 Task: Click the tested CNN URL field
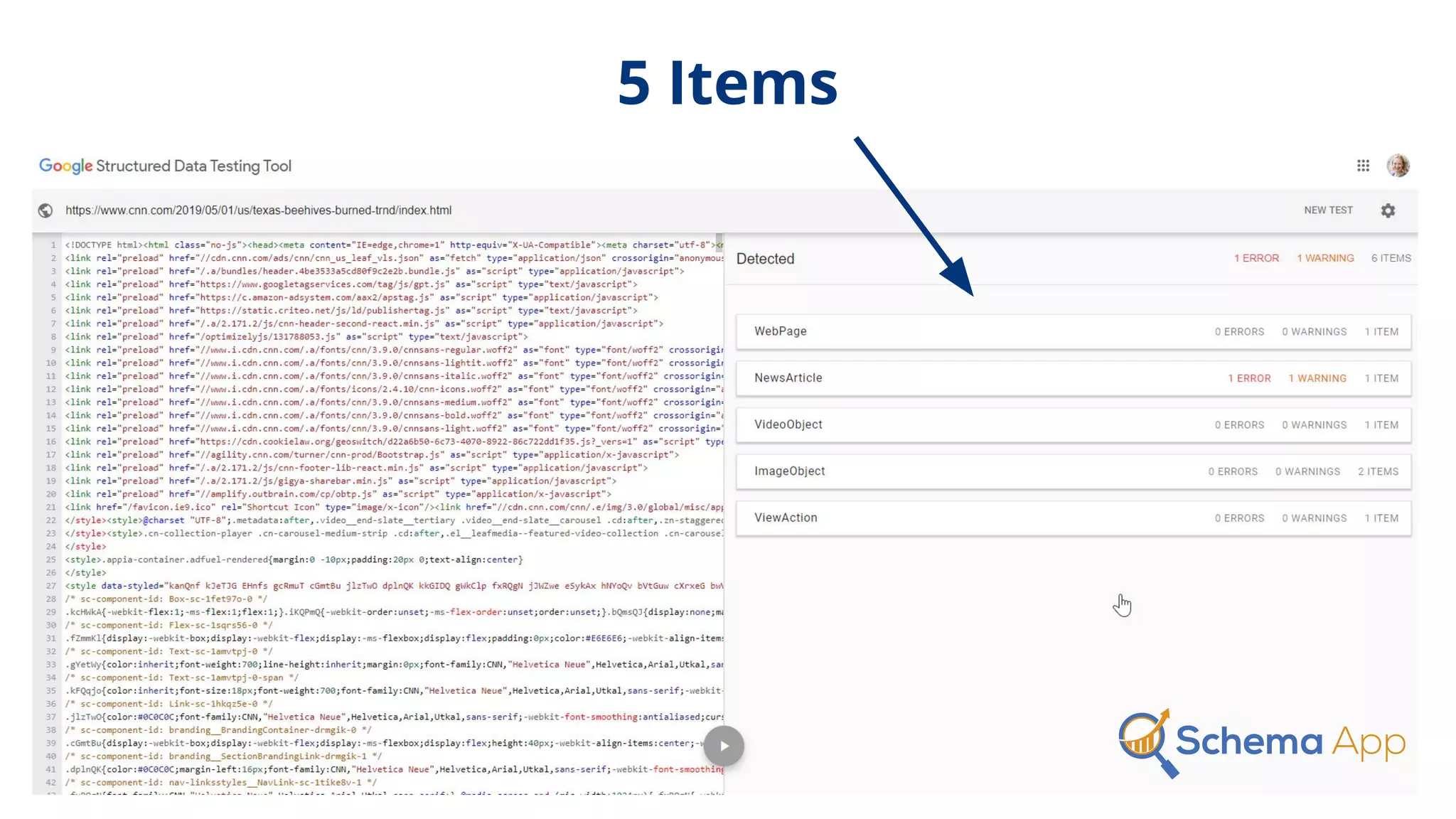pos(259,210)
